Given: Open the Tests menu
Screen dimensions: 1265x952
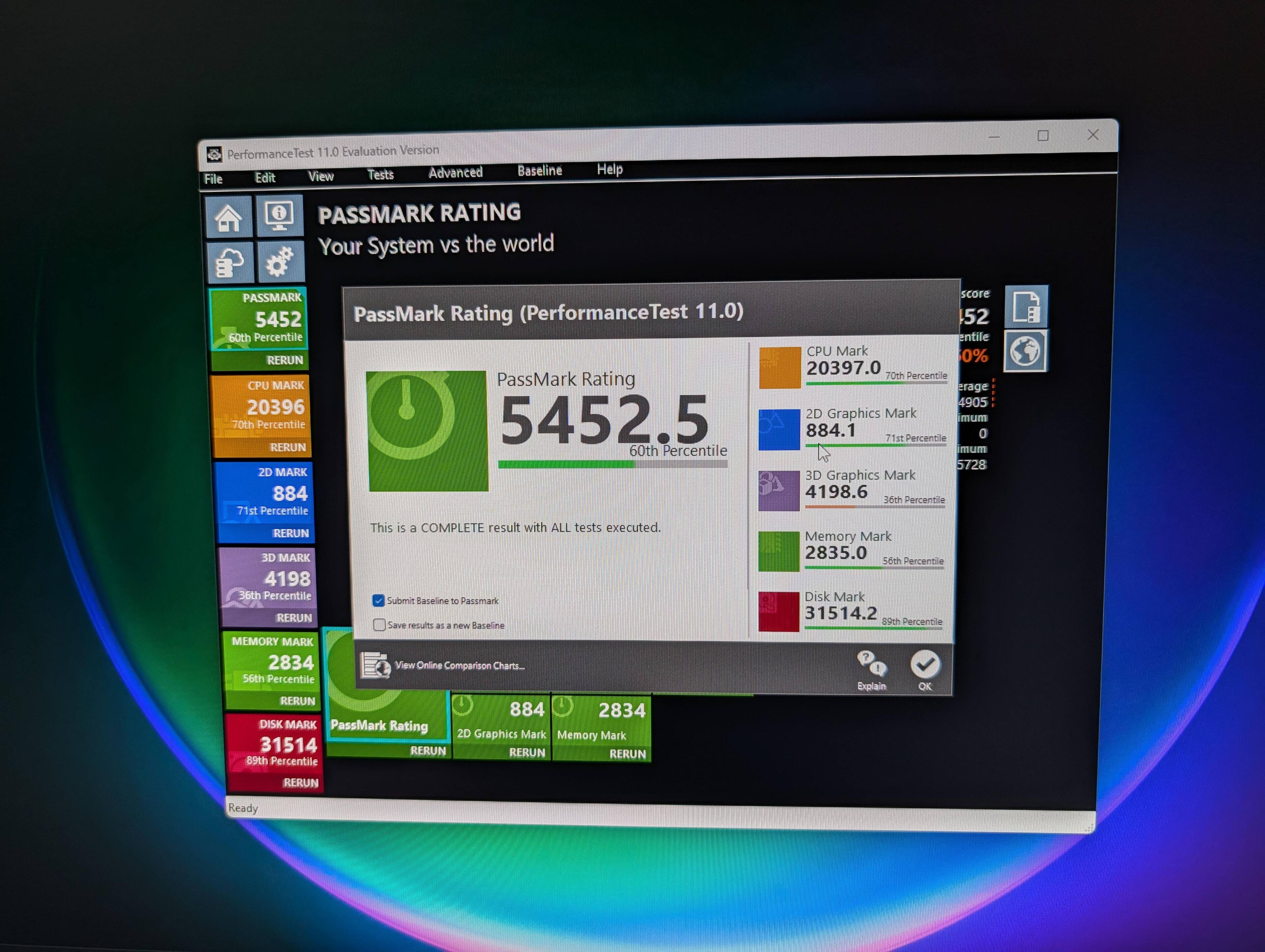Looking at the screenshot, I should point(380,175).
